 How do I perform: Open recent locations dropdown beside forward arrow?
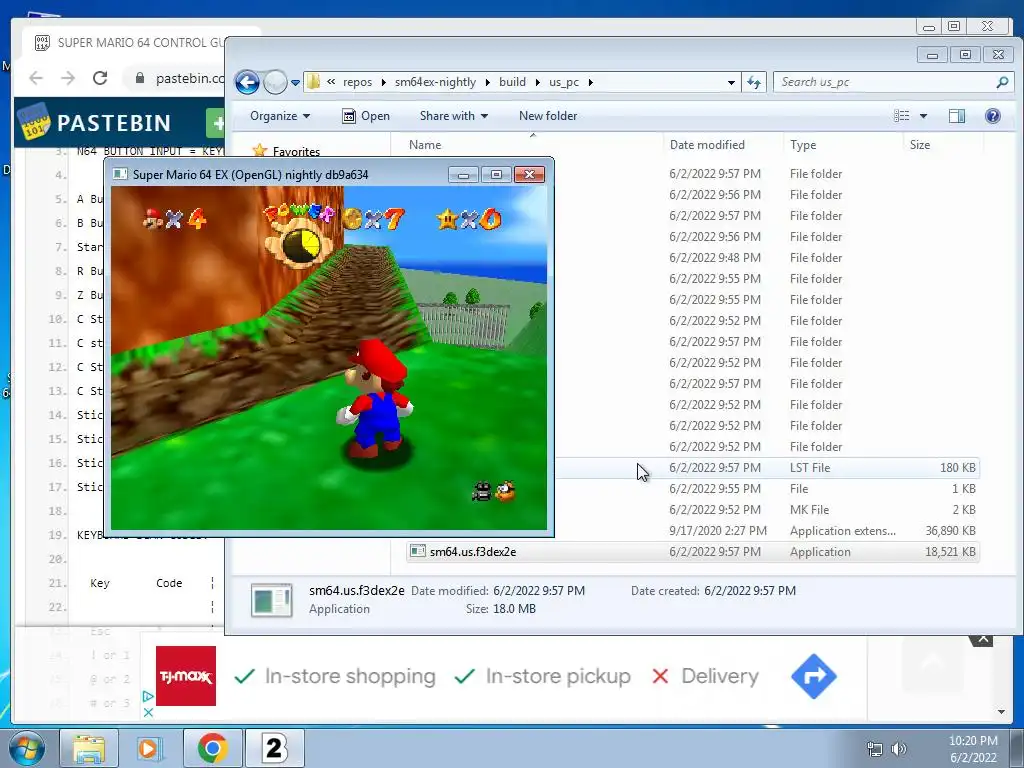click(x=295, y=83)
